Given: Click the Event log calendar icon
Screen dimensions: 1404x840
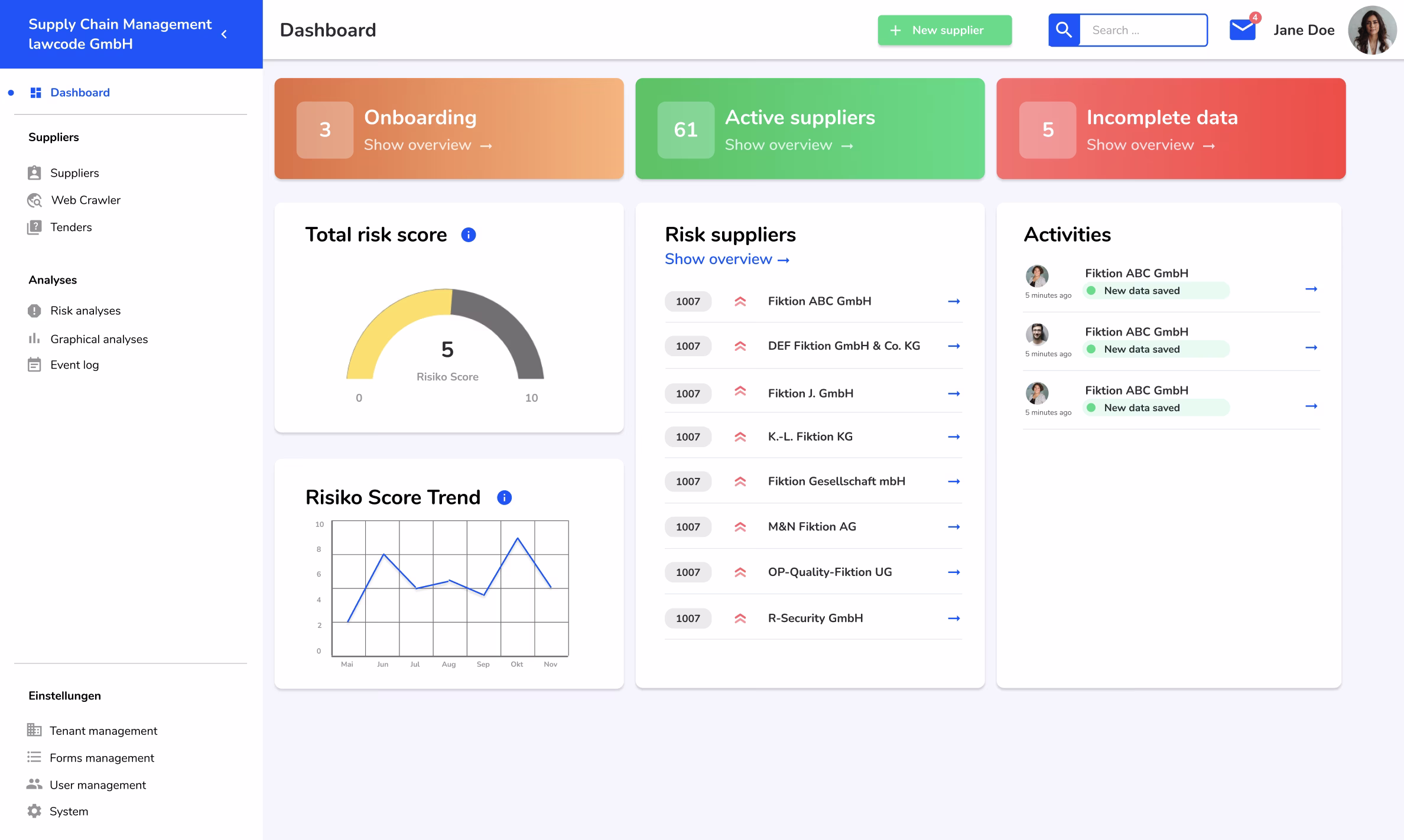Looking at the screenshot, I should pos(34,364).
